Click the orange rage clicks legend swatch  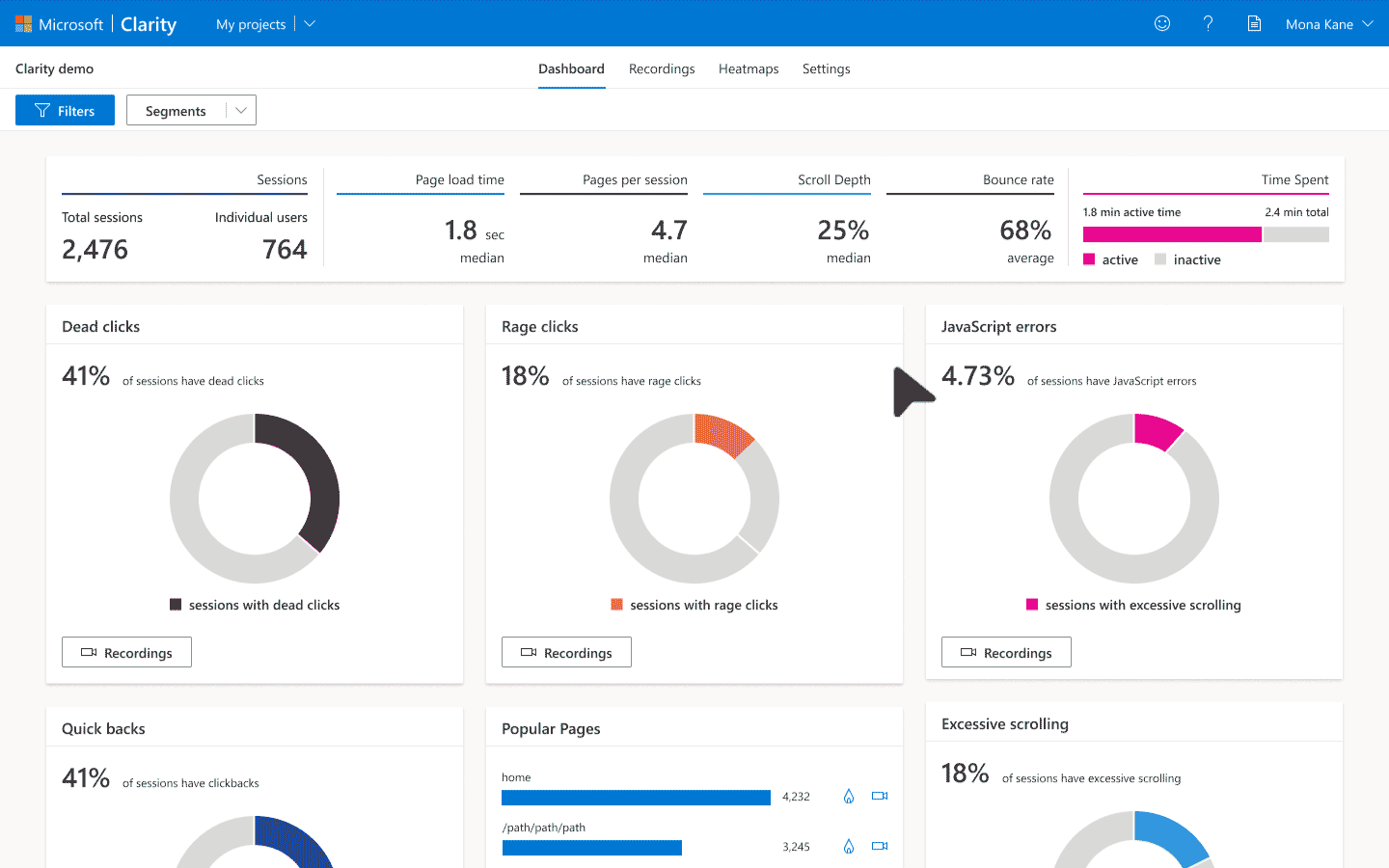(617, 605)
